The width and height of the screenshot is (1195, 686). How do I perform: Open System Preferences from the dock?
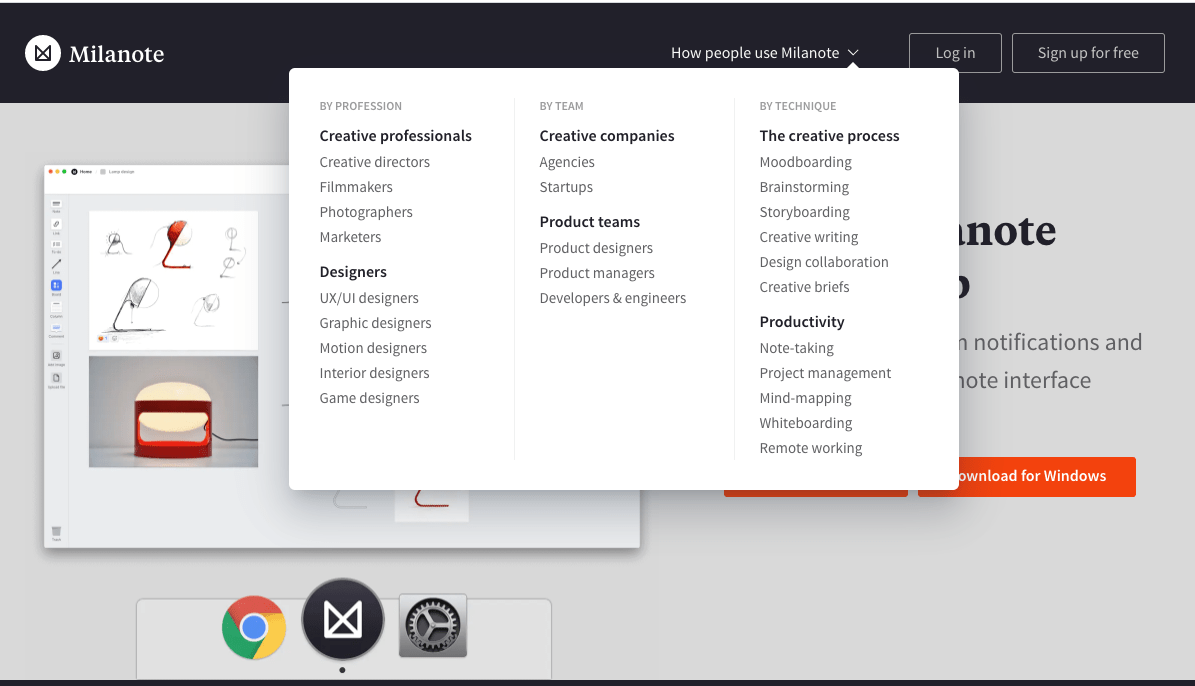pyautogui.click(x=432, y=624)
